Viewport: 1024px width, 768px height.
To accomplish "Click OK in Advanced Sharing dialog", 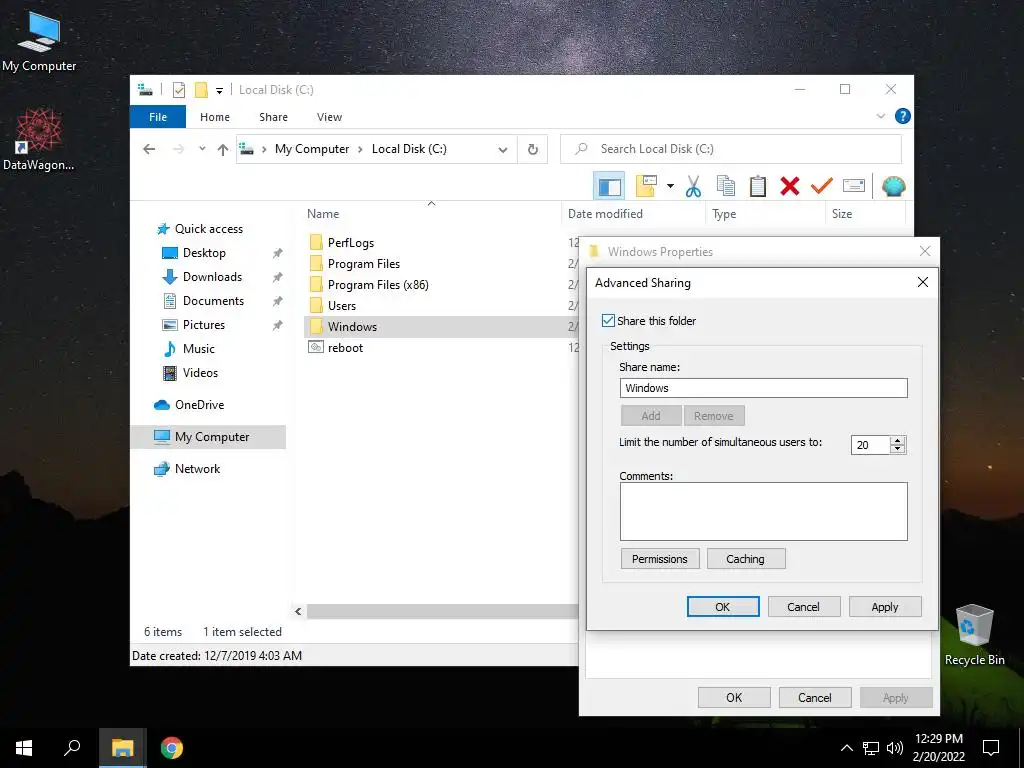I will point(723,607).
